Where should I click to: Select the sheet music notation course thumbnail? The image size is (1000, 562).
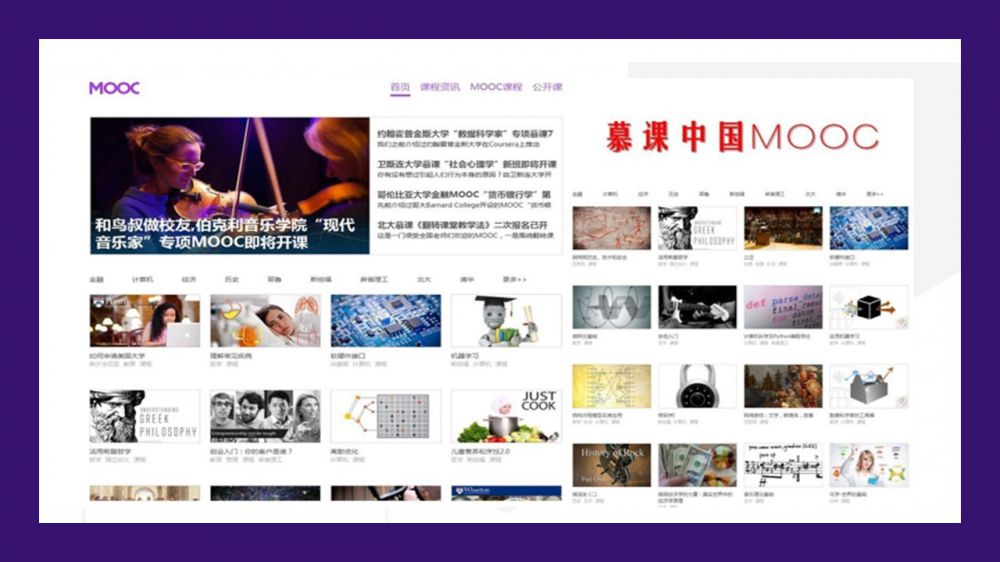point(782,465)
